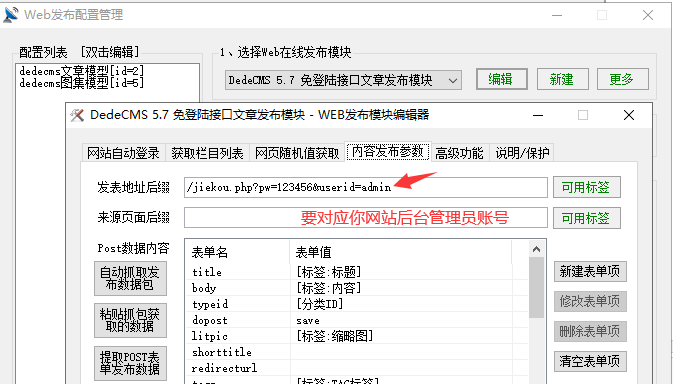Click 可用标签 button next to 来源页面后缀
This screenshot has width=673, height=384.
(x=587, y=218)
